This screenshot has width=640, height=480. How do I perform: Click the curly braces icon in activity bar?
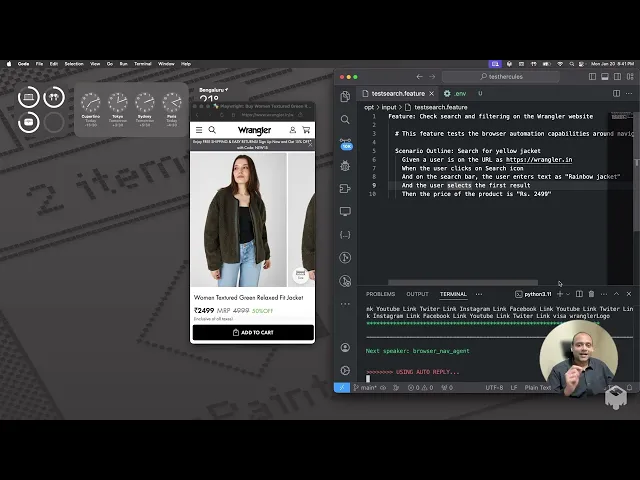[x=345, y=235]
